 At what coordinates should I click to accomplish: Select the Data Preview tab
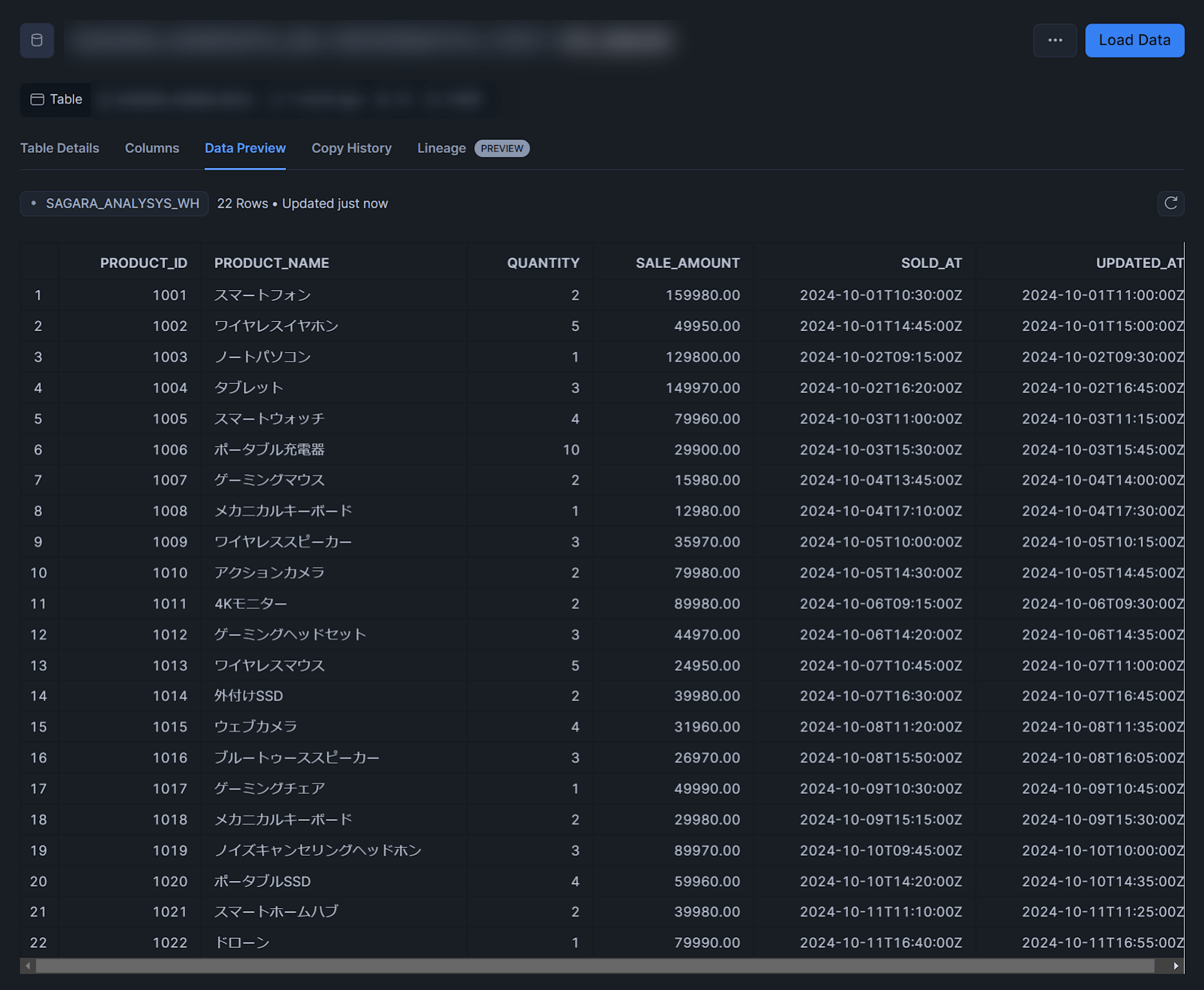pyautogui.click(x=245, y=148)
